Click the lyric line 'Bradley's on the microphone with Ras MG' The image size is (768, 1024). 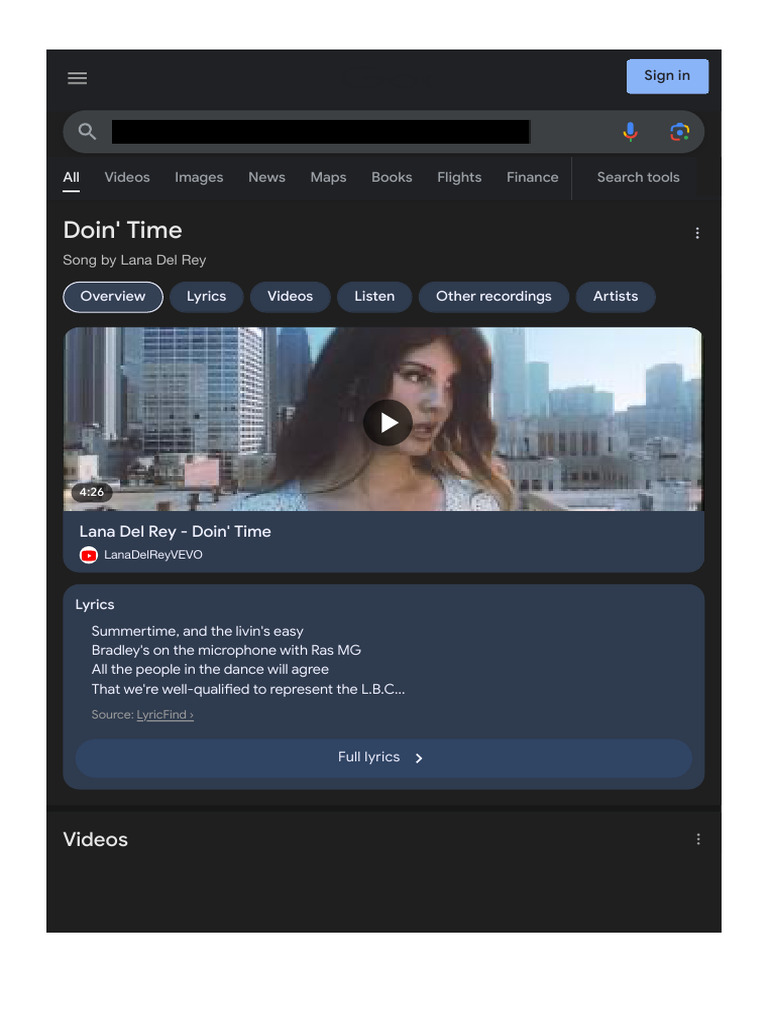pyautogui.click(x=226, y=650)
